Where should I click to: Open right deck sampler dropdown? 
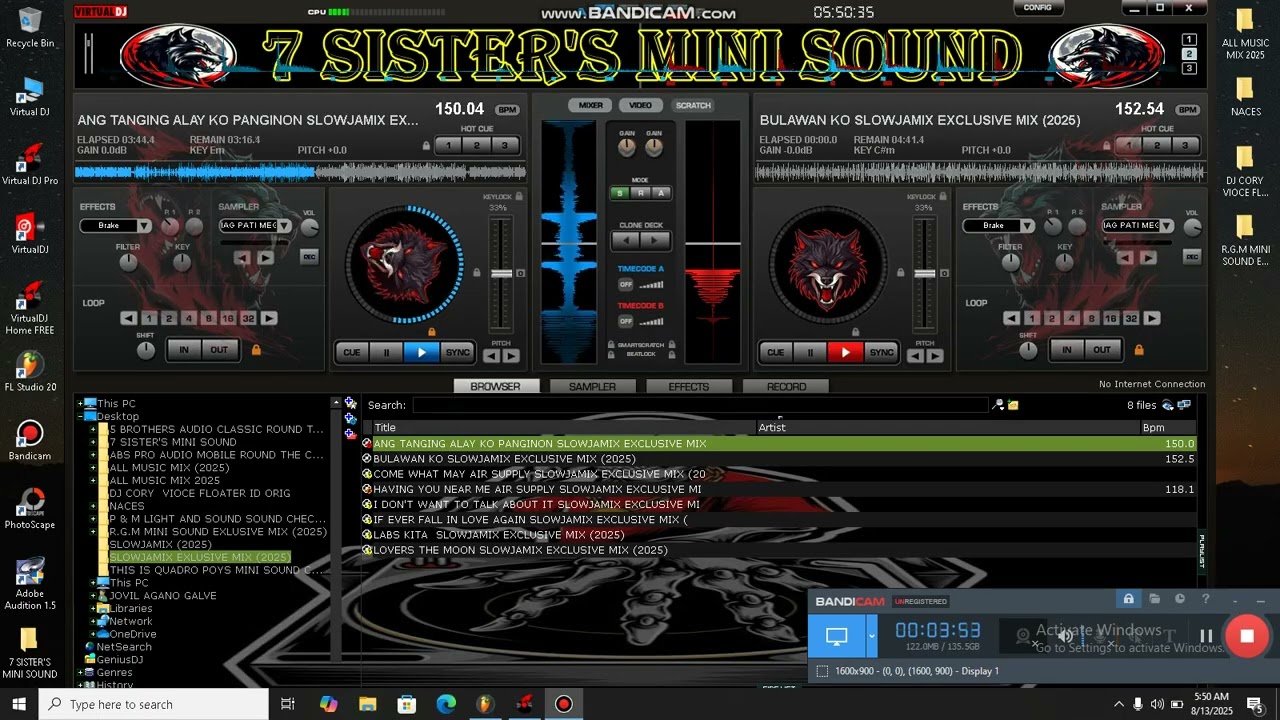pyautogui.click(x=1138, y=226)
